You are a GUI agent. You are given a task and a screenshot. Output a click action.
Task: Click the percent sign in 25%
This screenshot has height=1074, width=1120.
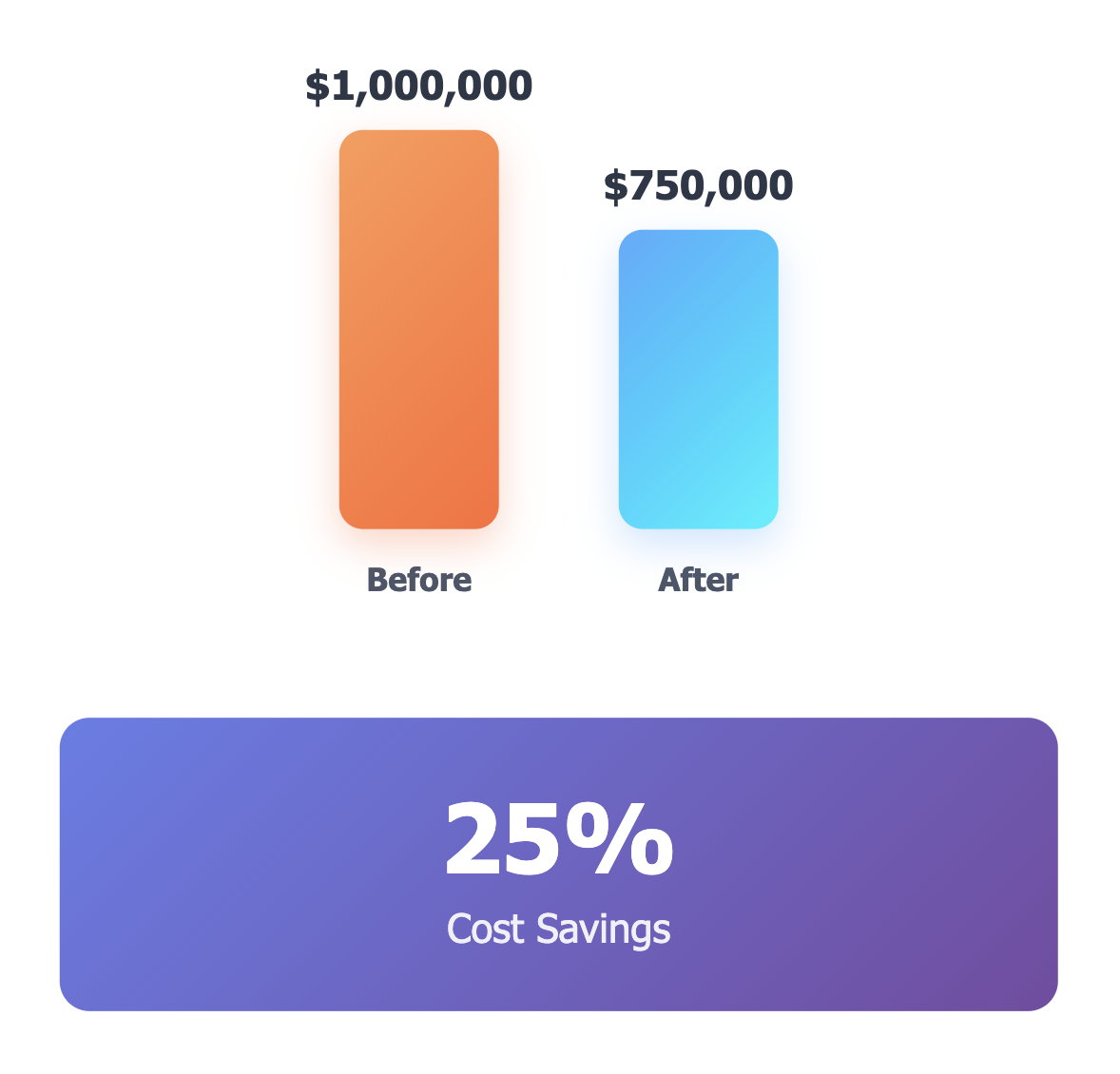[619, 840]
